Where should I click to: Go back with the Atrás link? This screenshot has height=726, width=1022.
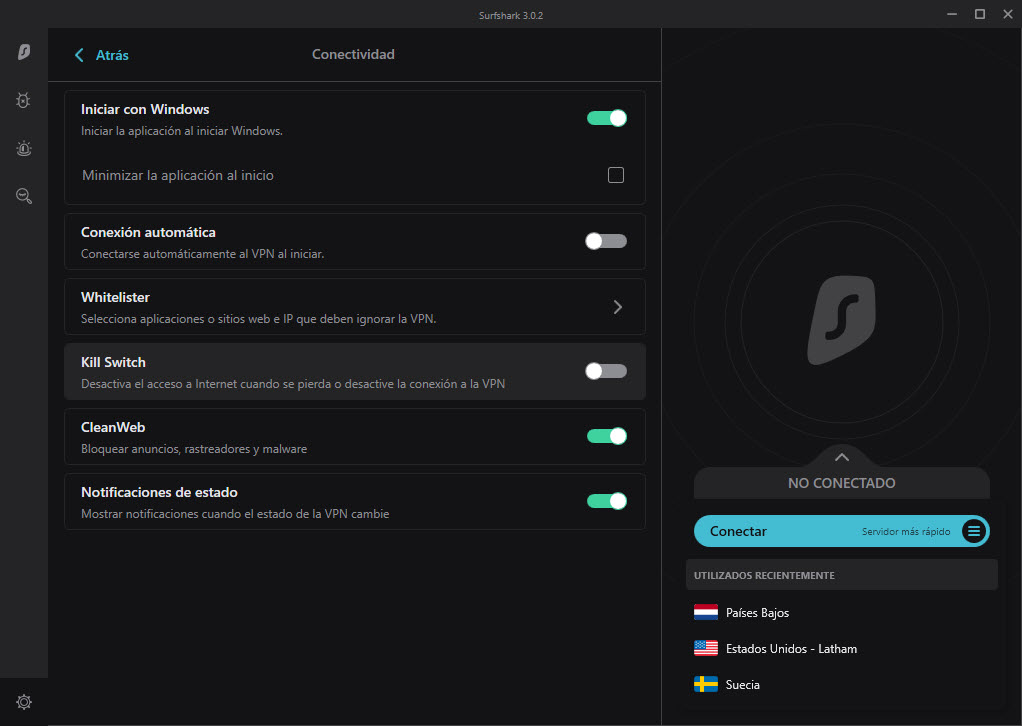click(x=112, y=55)
